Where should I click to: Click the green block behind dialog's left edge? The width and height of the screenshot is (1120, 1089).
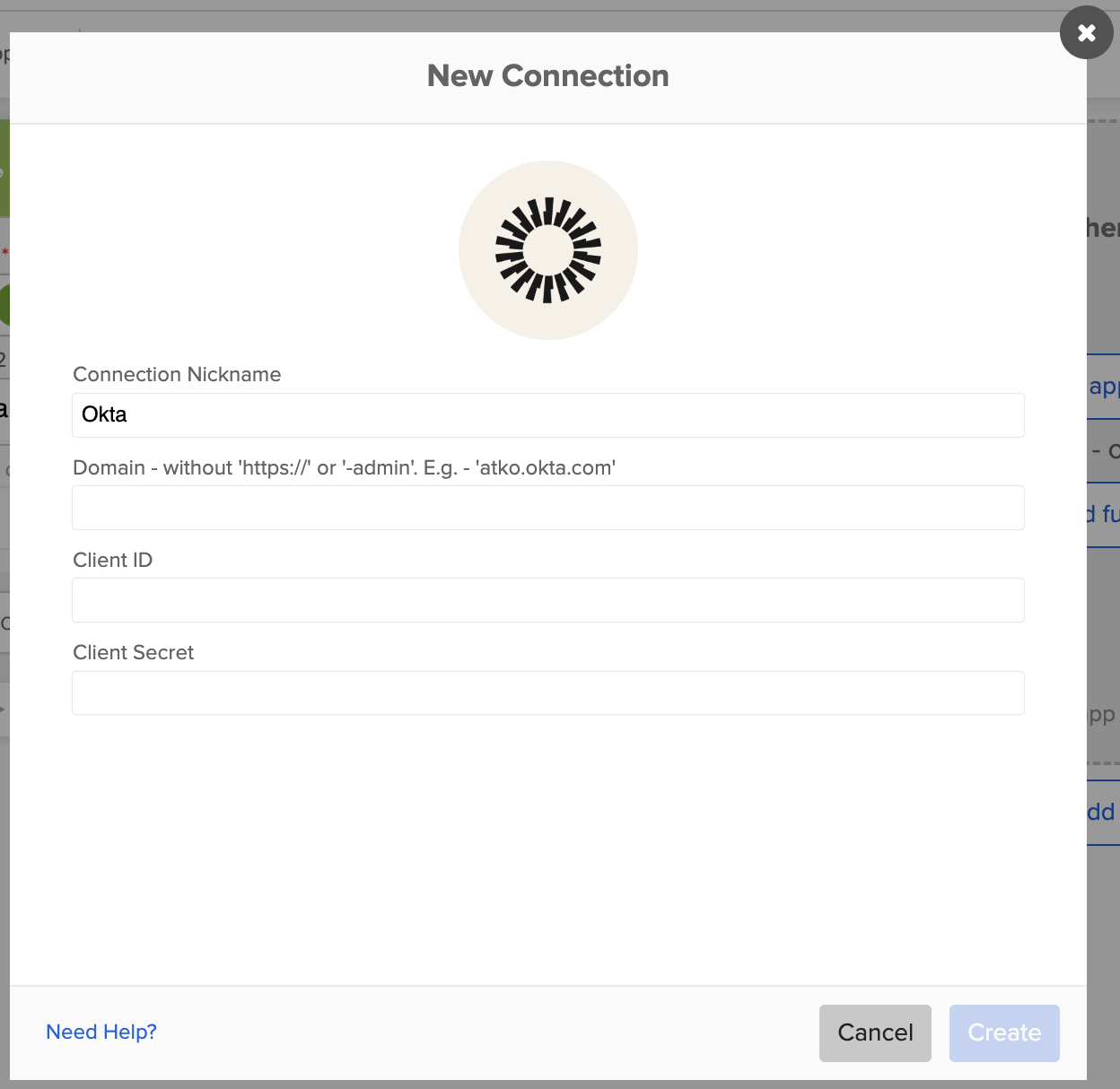4,169
